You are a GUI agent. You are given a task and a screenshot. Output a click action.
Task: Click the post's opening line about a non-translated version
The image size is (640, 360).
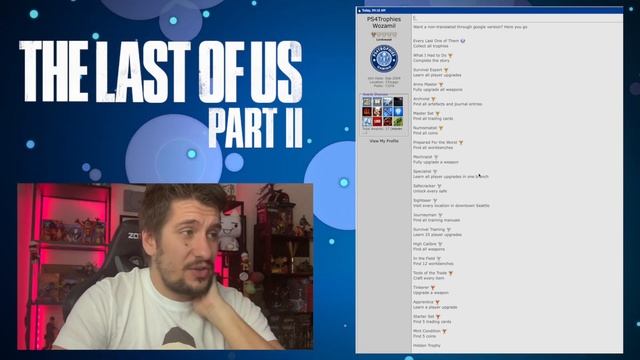point(470,27)
